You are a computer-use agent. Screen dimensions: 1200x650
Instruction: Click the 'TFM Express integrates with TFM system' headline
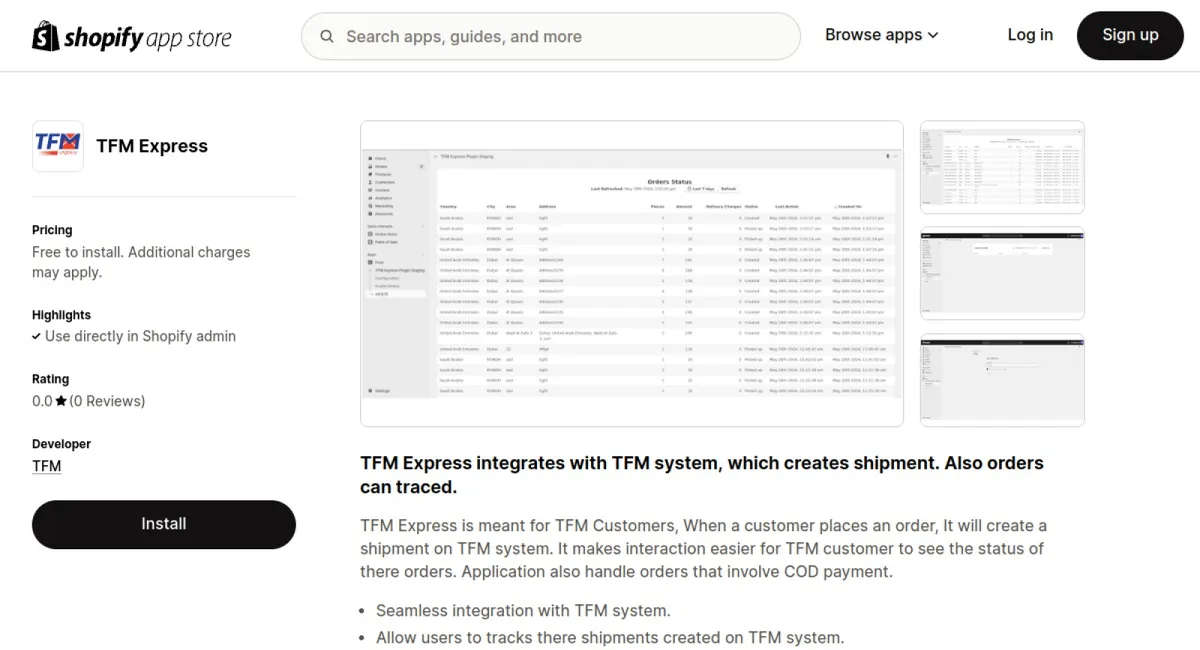click(x=702, y=475)
